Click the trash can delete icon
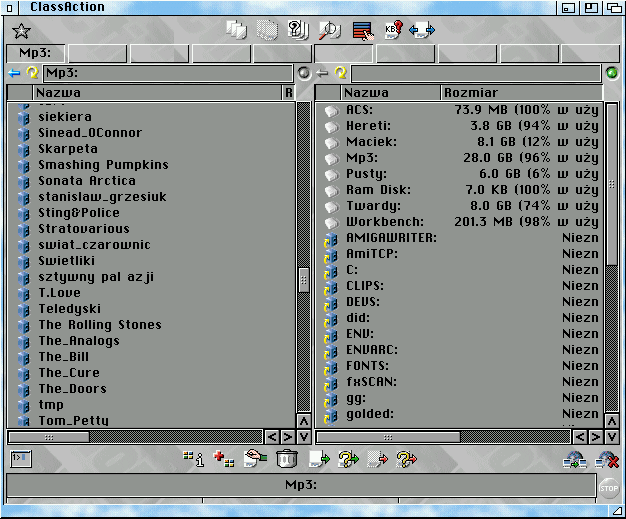The width and height of the screenshot is (626, 519). pos(286,459)
